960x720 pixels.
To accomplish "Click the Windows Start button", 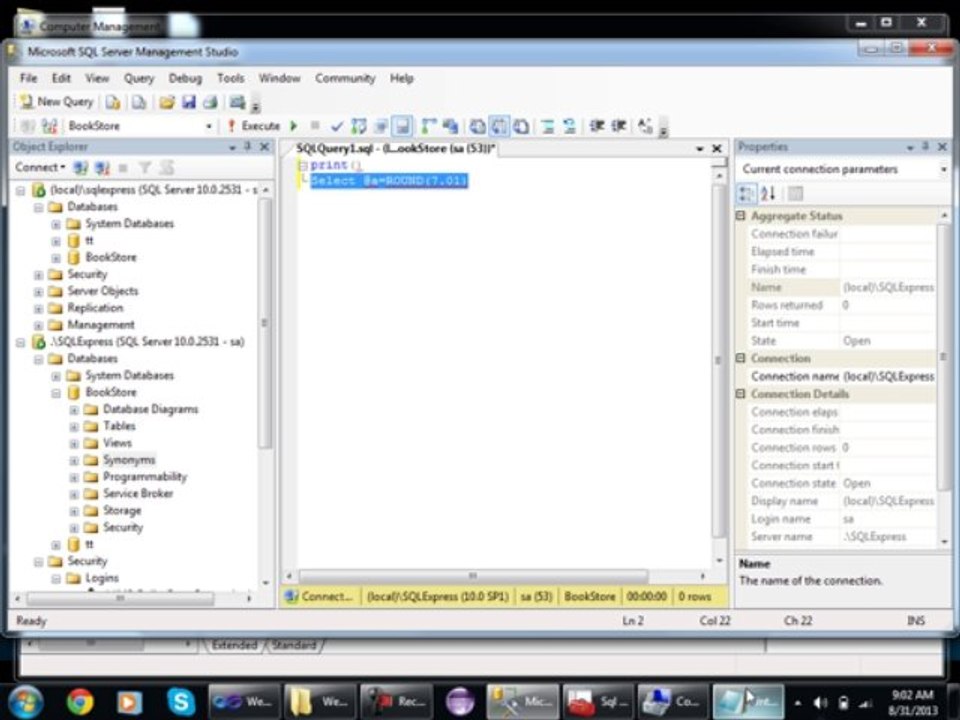I will click(24, 701).
